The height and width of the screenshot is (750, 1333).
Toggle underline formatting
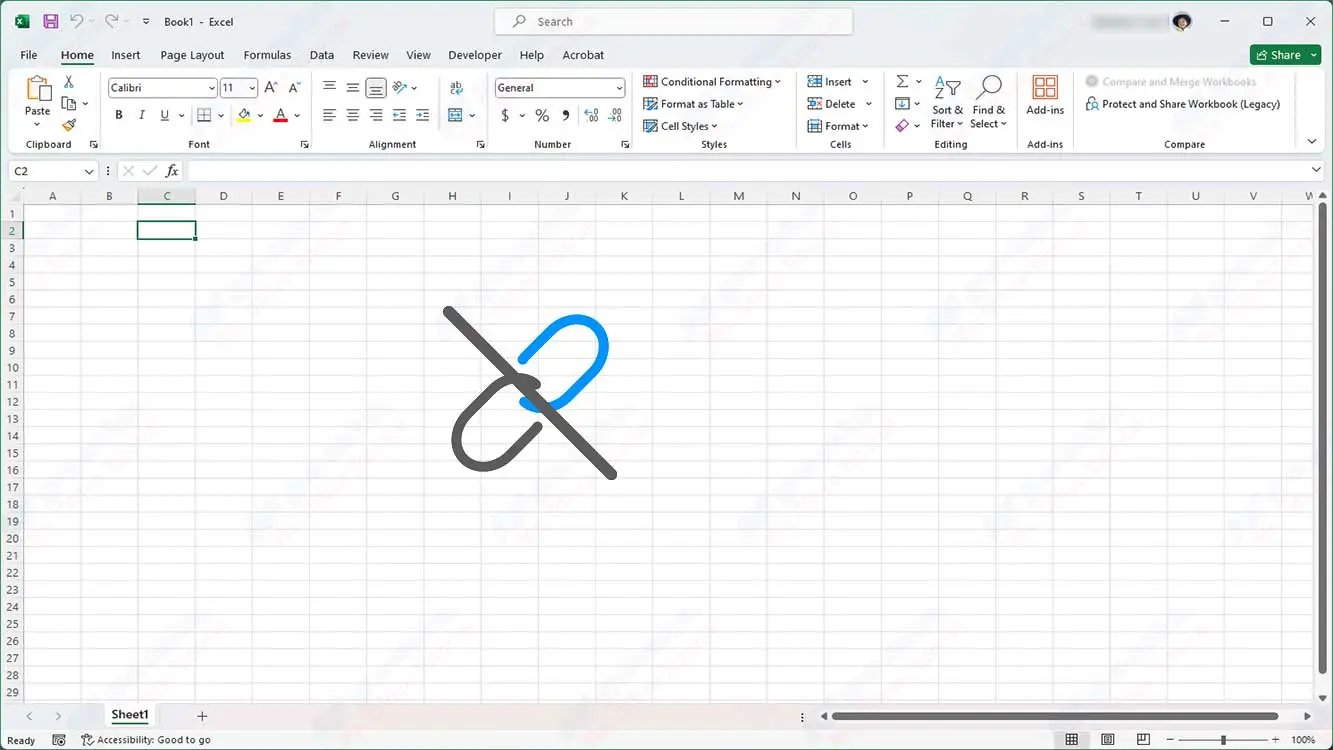(165, 116)
